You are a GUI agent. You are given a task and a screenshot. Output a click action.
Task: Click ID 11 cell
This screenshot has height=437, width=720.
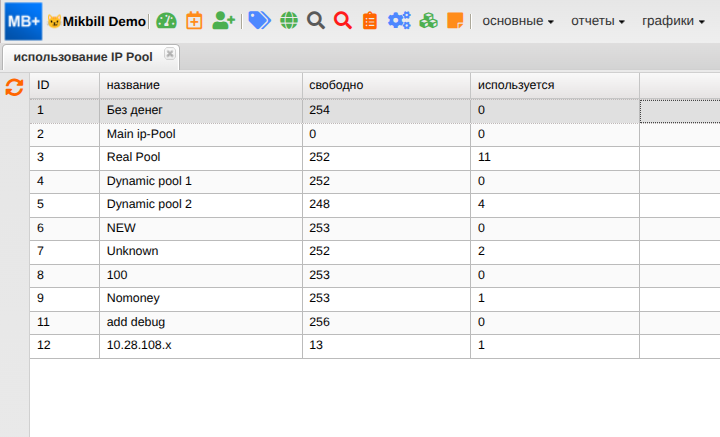(x=65, y=322)
